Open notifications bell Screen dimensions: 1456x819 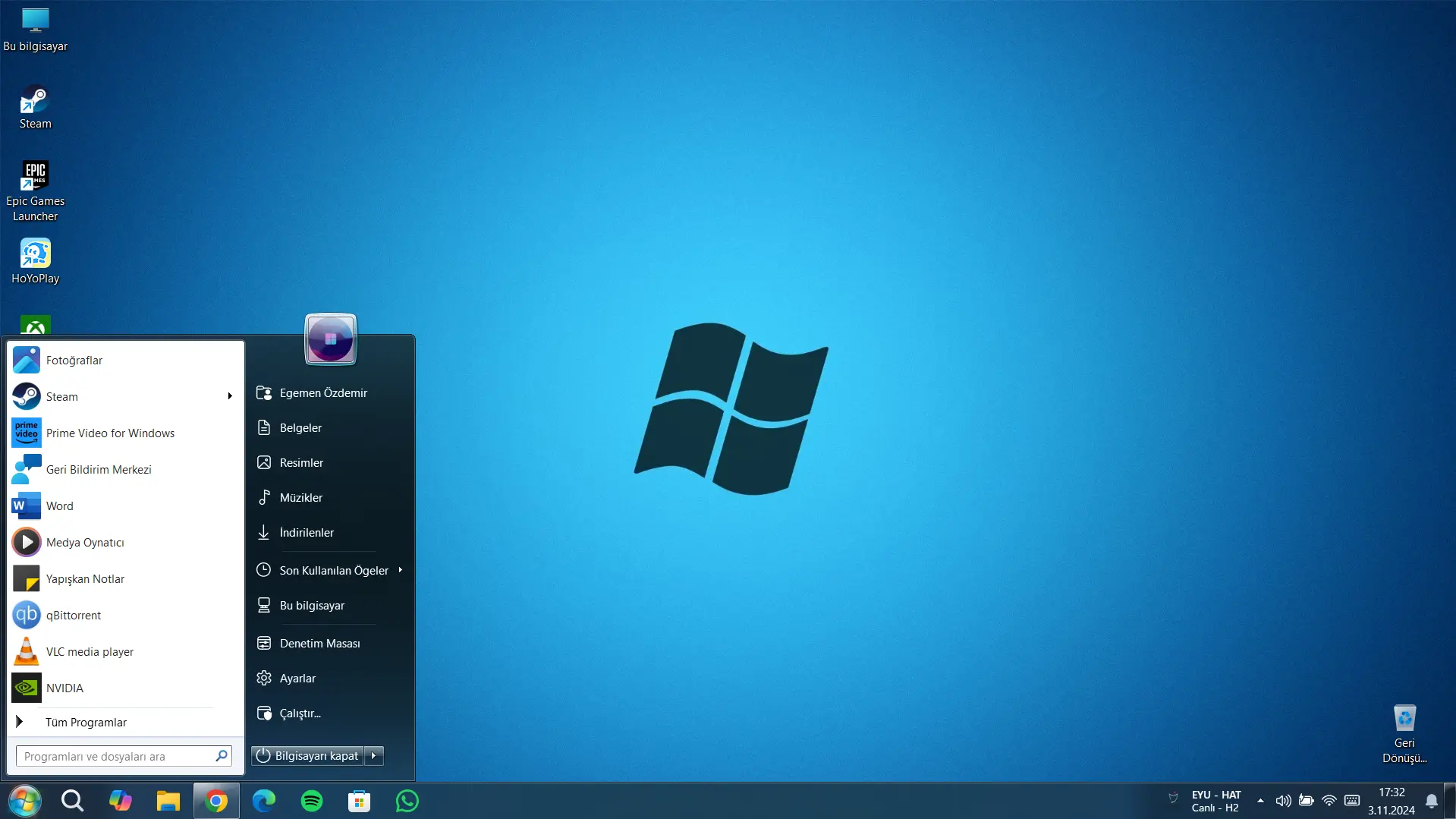pos(1432,801)
